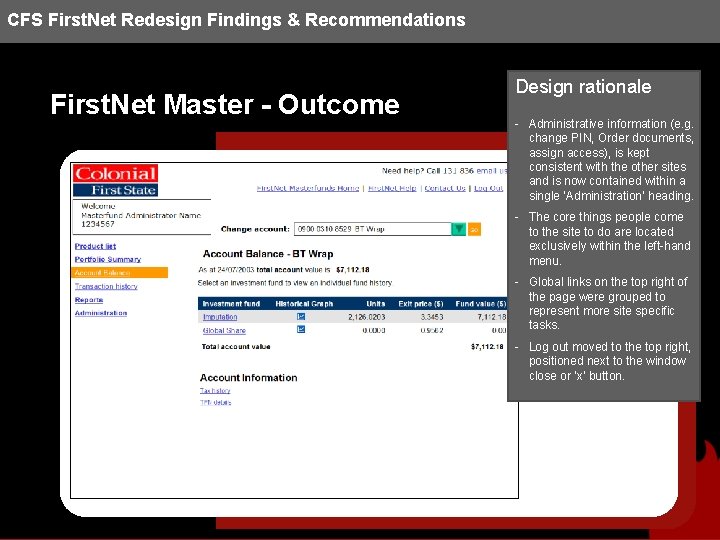The width and height of the screenshot is (720, 540).
Task: Click the Units column header
Action: [376, 304]
